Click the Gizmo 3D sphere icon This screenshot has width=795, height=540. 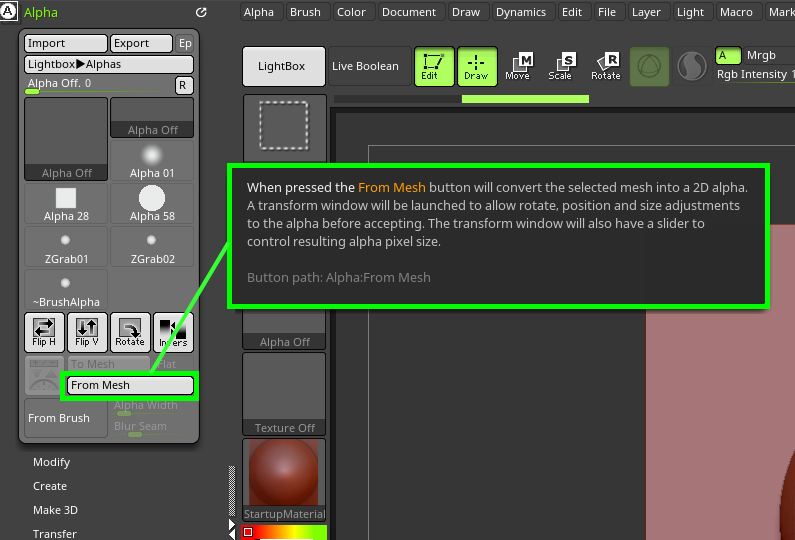coord(649,66)
